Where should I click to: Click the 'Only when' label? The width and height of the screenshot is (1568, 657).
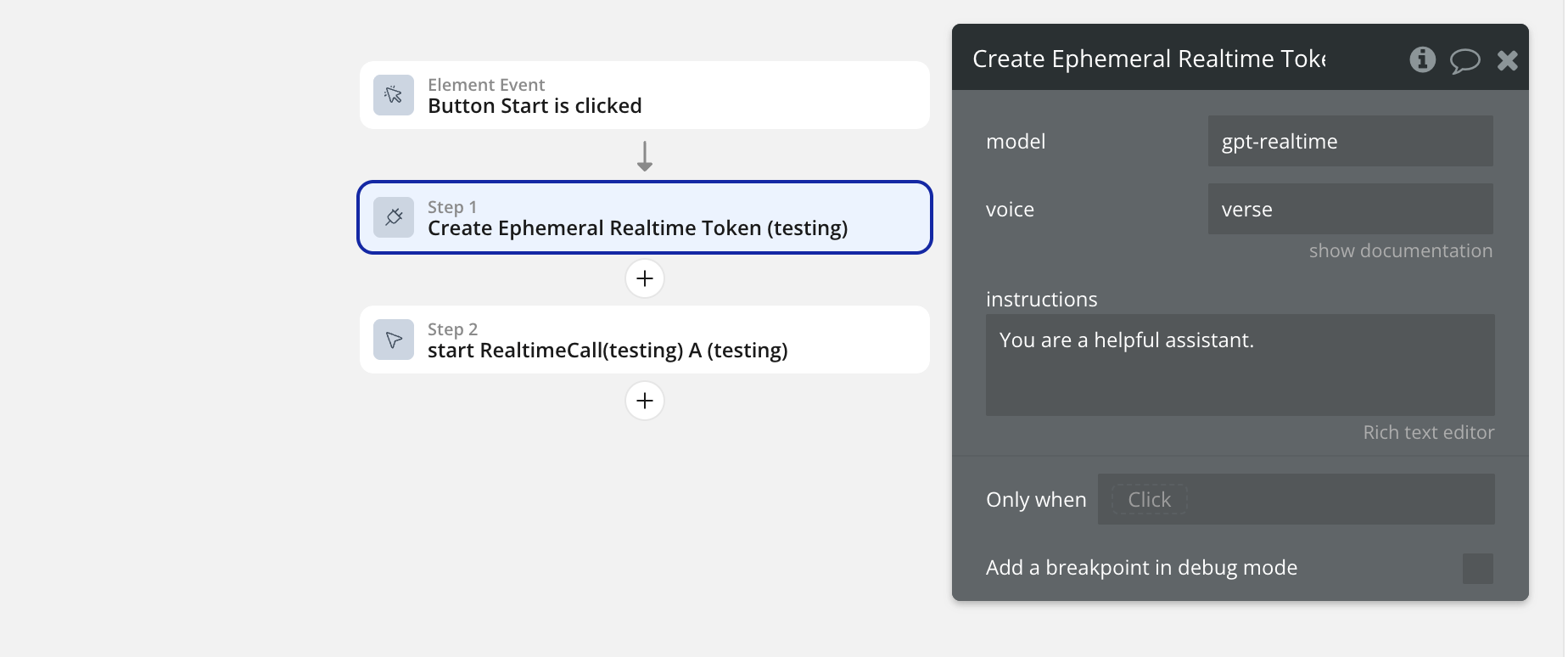1036,500
